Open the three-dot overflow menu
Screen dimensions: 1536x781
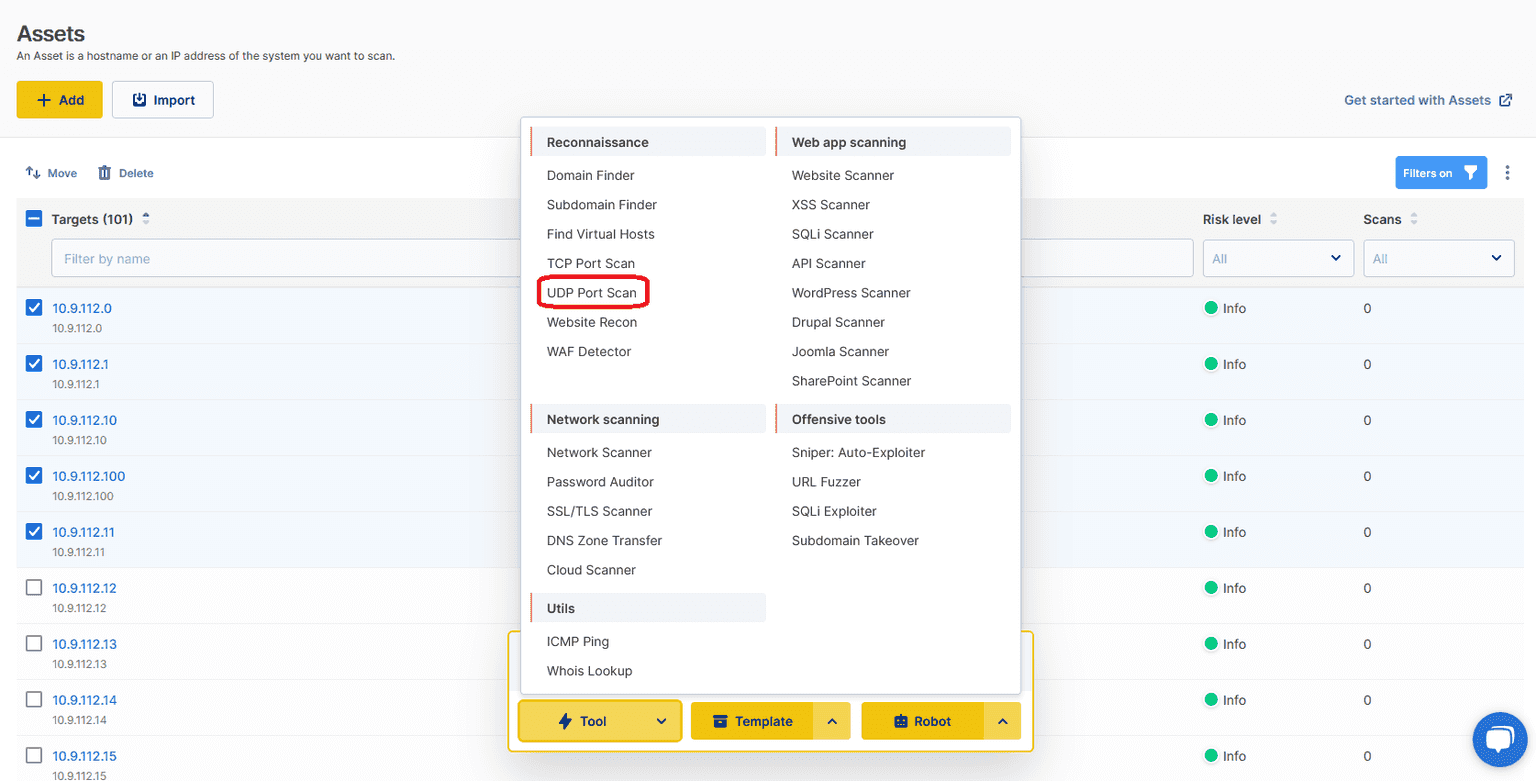(x=1507, y=172)
